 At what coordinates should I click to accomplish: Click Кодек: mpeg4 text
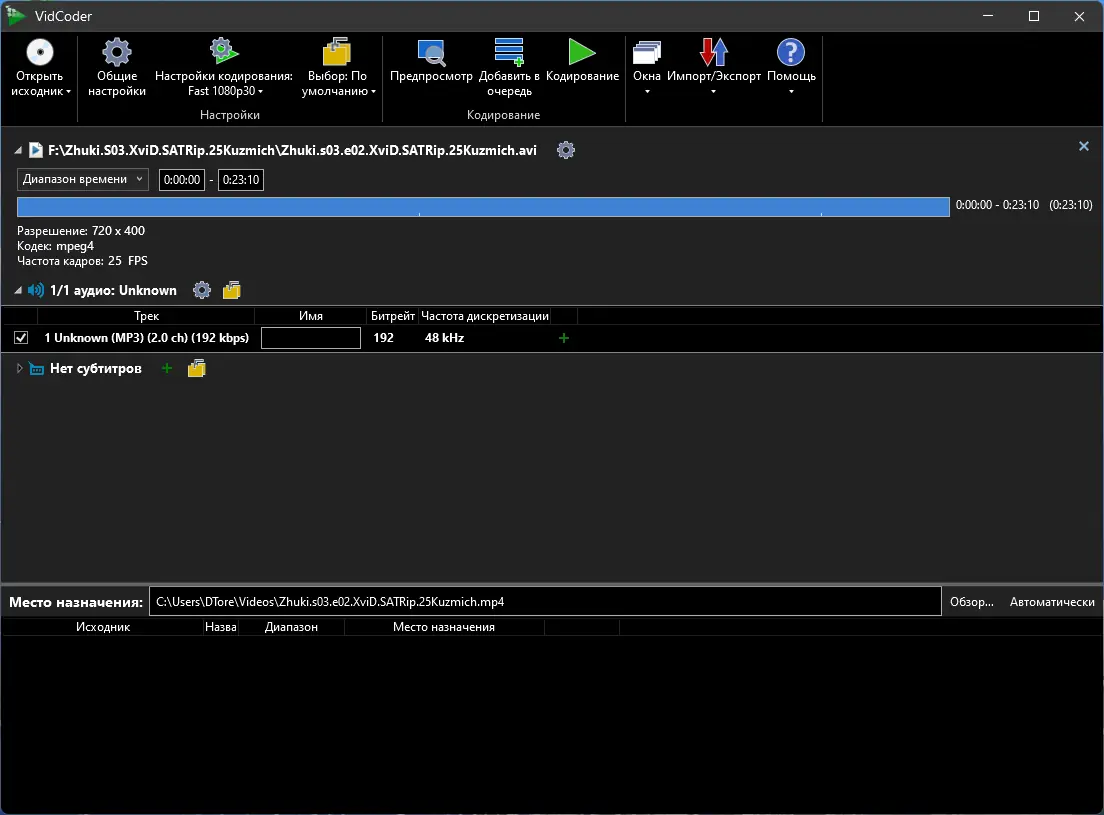pyautogui.click(x=56, y=246)
